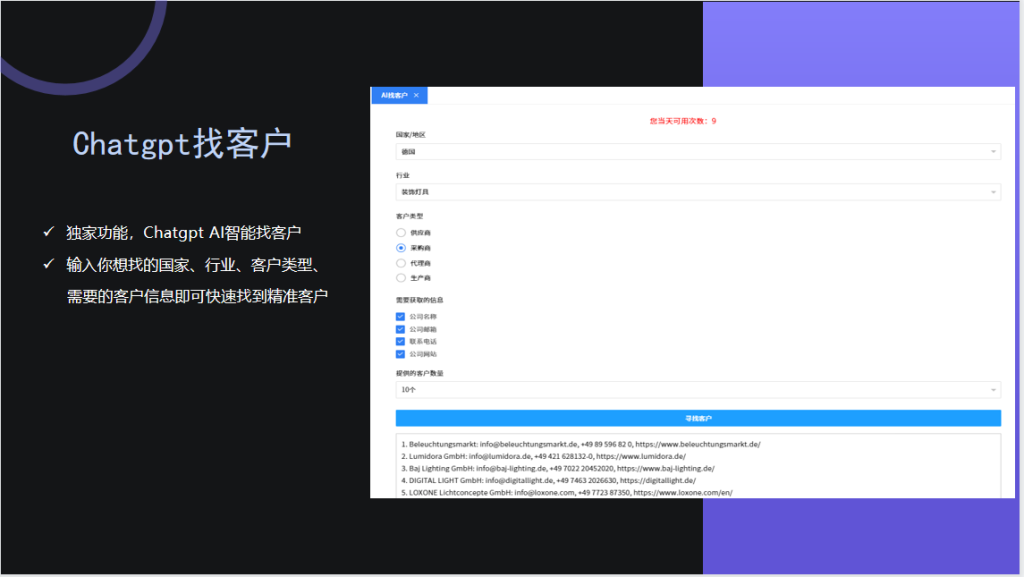Choose the 代理商 customer type

click(x=401, y=263)
